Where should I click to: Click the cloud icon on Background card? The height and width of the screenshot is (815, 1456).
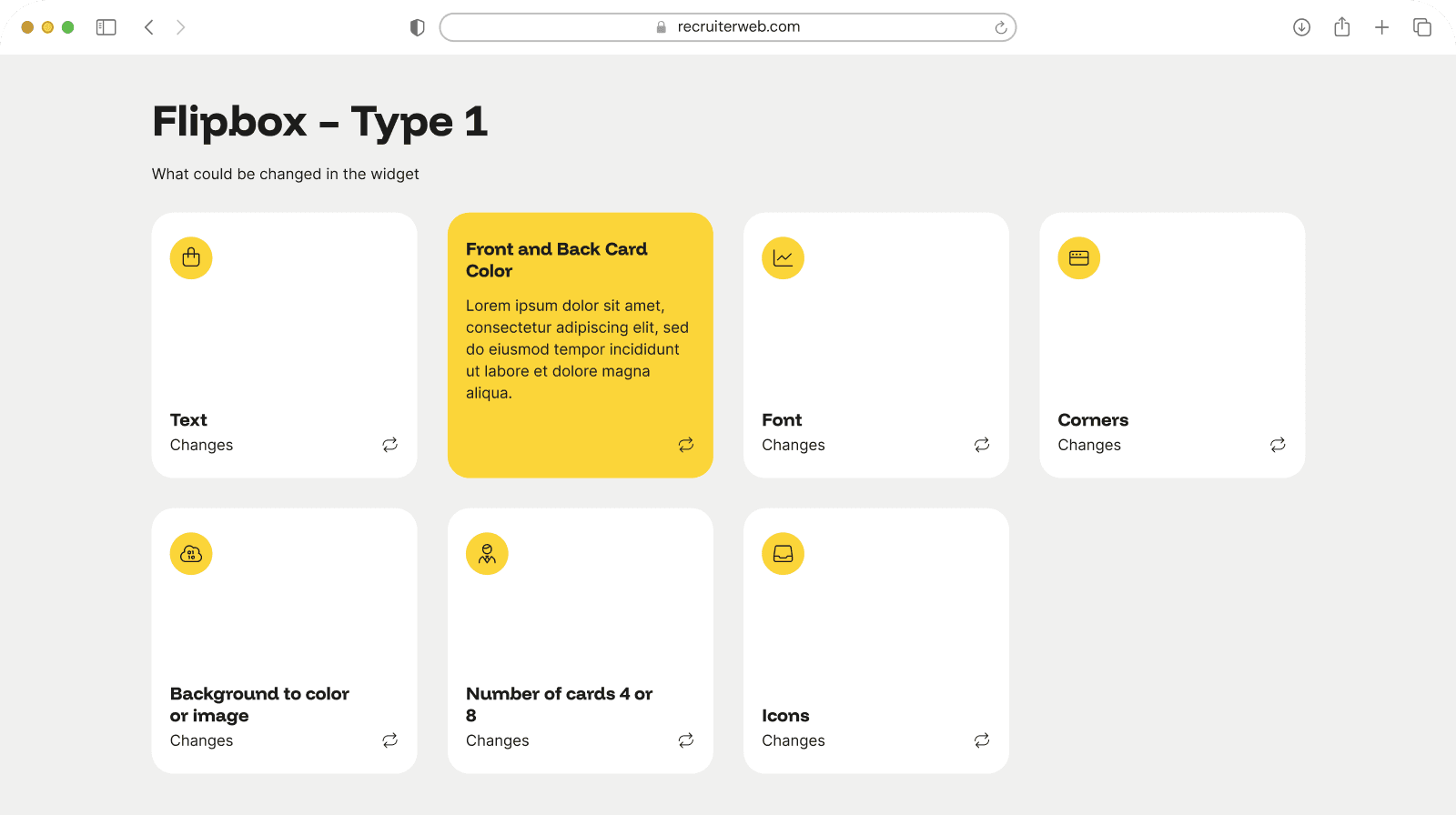coord(191,554)
